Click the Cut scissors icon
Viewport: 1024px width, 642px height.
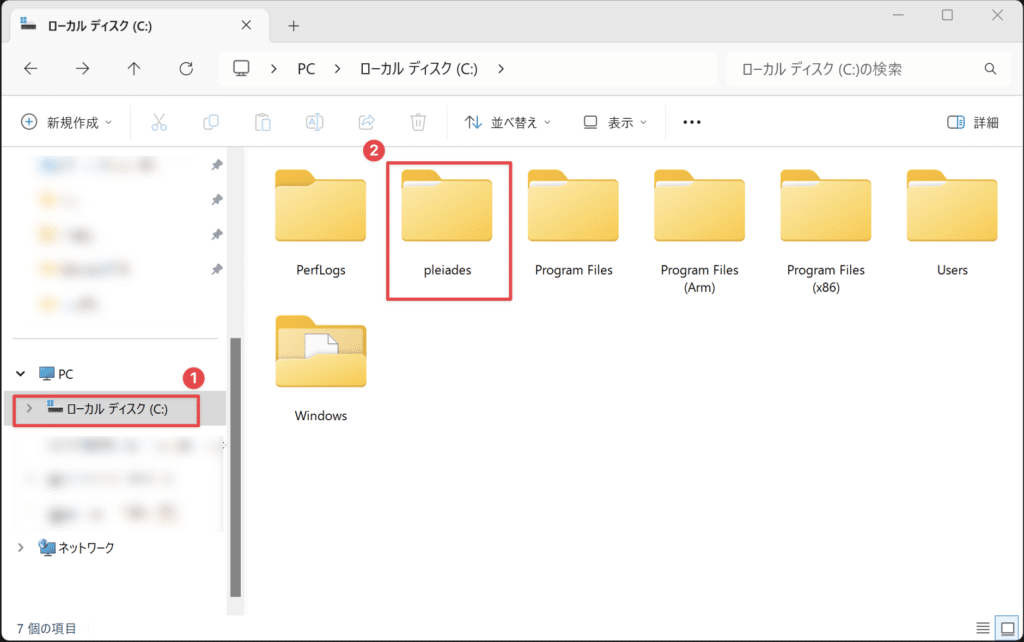[159, 123]
